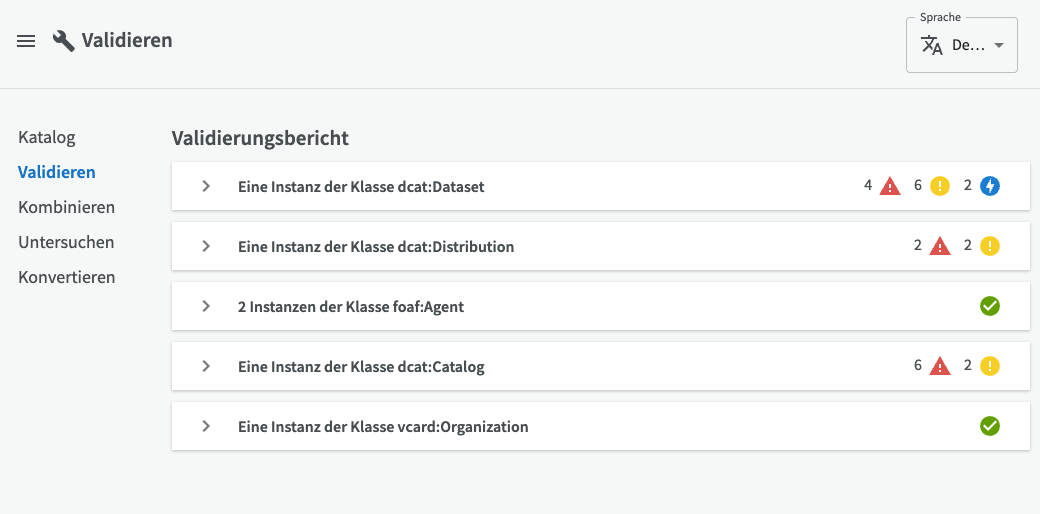
Task: Open Untersuchen sidebar link
Action: 66,242
